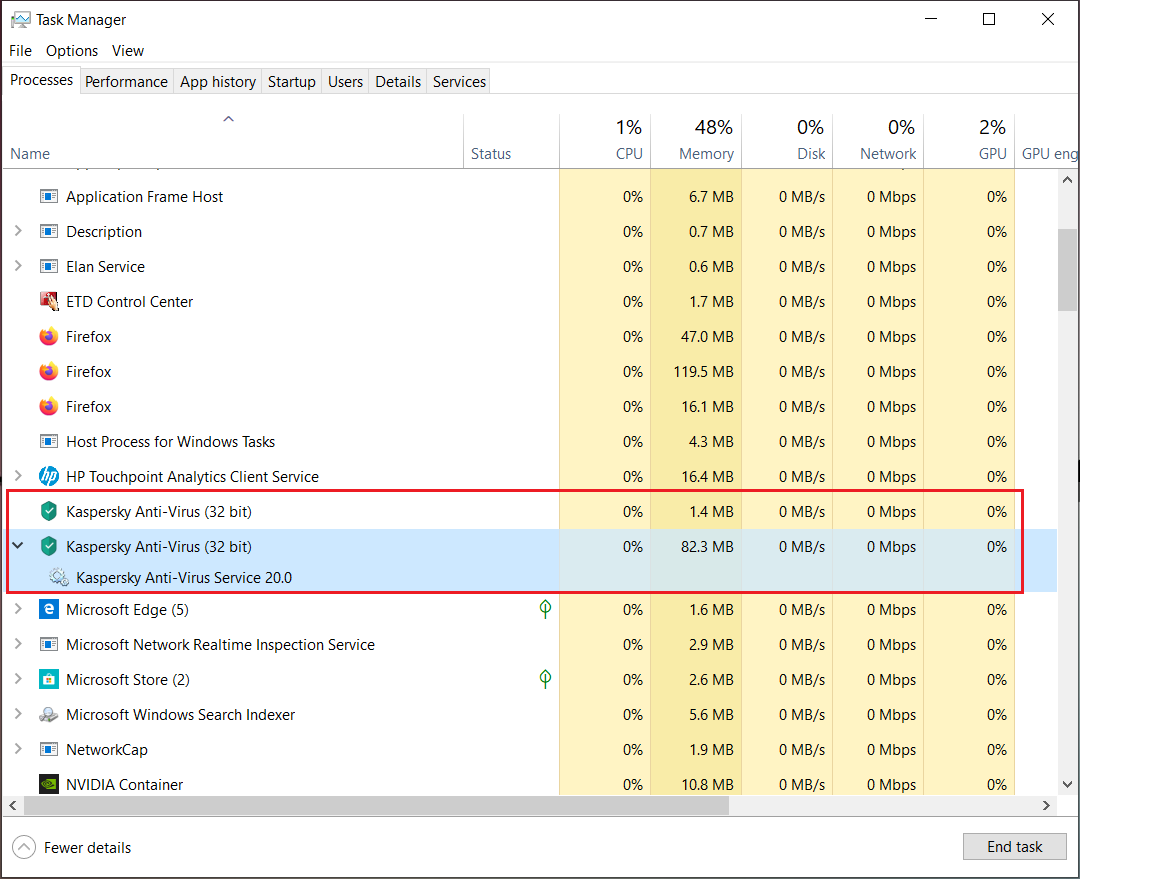Click the Windows Search Indexer icon
This screenshot has width=1152, height=879.
tap(49, 715)
